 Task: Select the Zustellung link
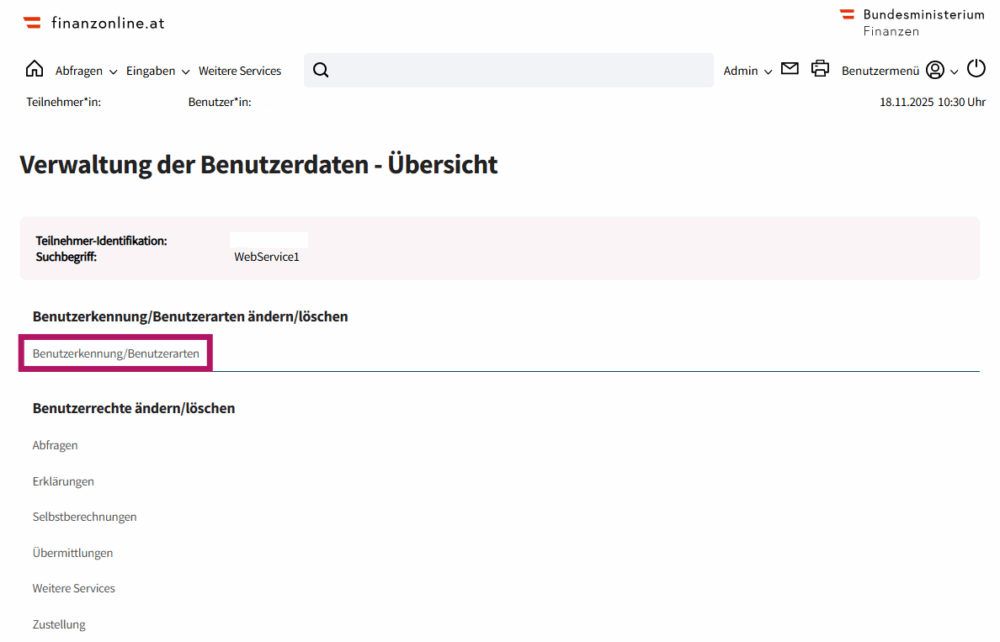click(59, 624)
